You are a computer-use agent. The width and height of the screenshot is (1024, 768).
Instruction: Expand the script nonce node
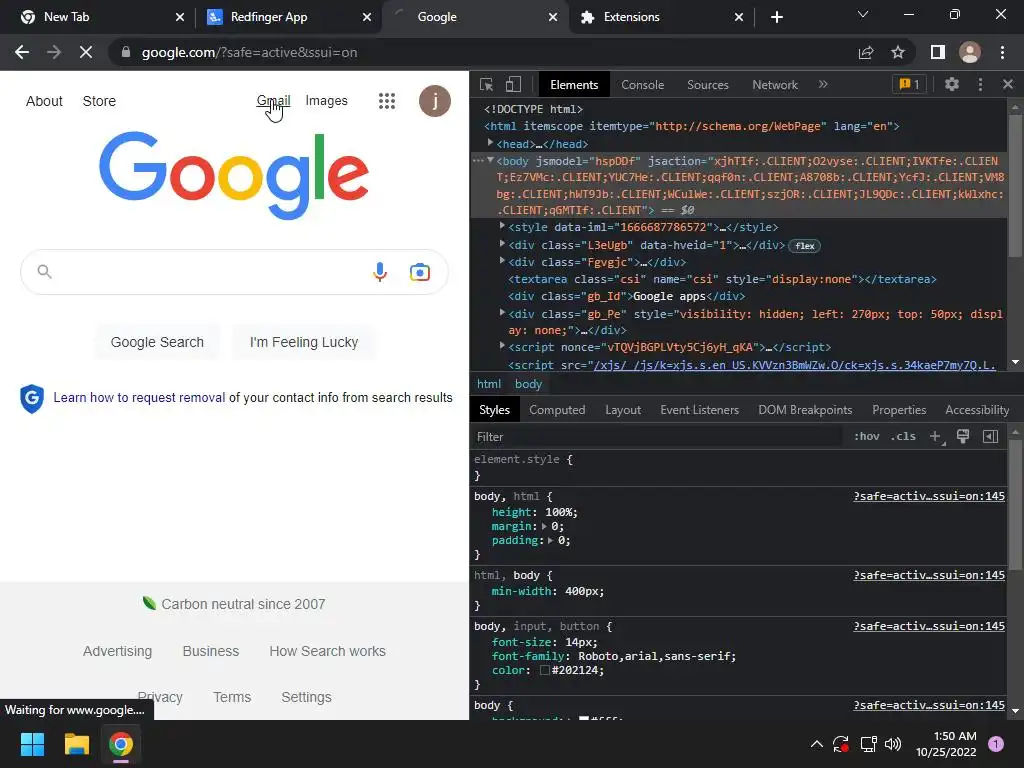tap(502, 346)
